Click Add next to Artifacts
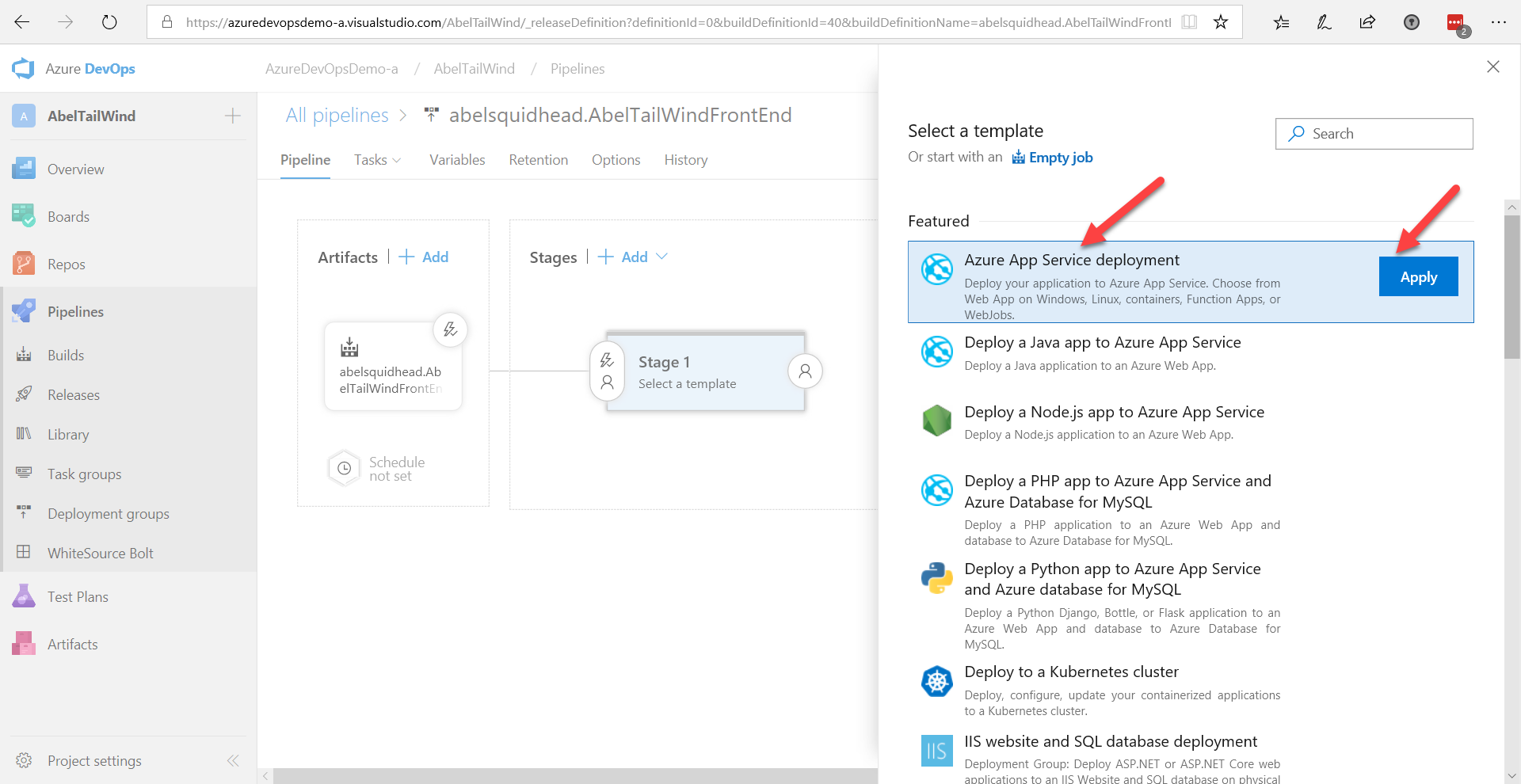 pyautogui.click(x=424, y=257)
